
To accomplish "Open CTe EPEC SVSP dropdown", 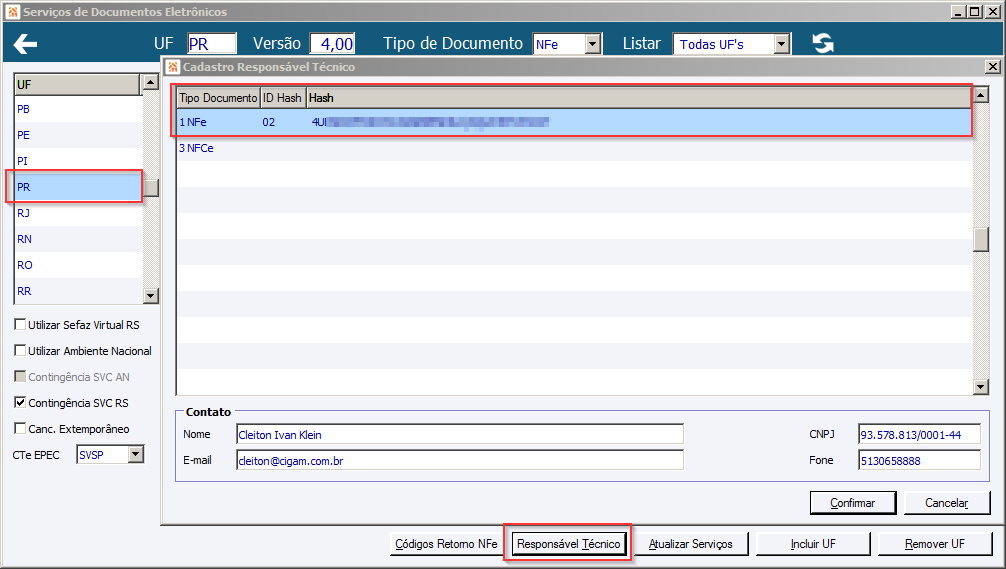I will coord(135,454).
